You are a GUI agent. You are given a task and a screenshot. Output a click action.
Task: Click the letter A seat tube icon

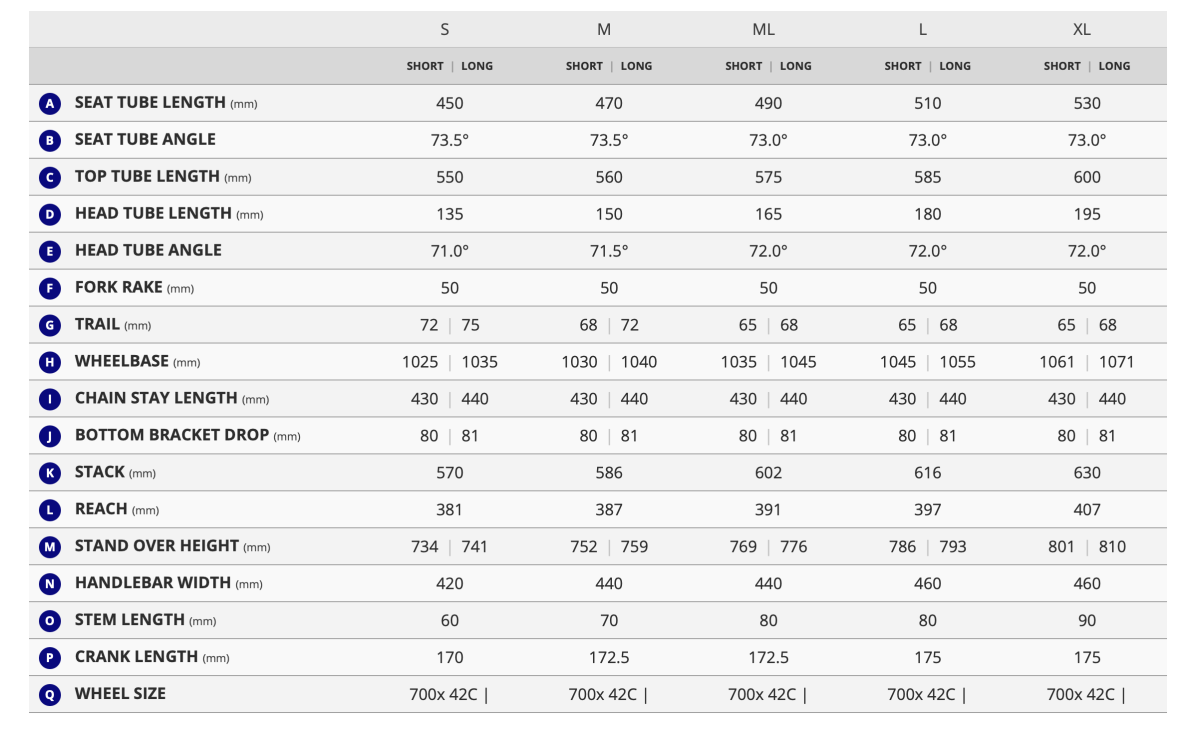[x=50, y=103]
